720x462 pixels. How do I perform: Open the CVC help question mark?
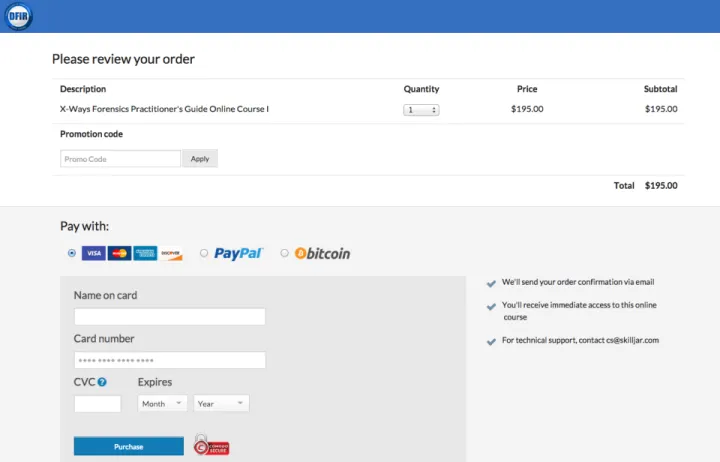point(102,382)
